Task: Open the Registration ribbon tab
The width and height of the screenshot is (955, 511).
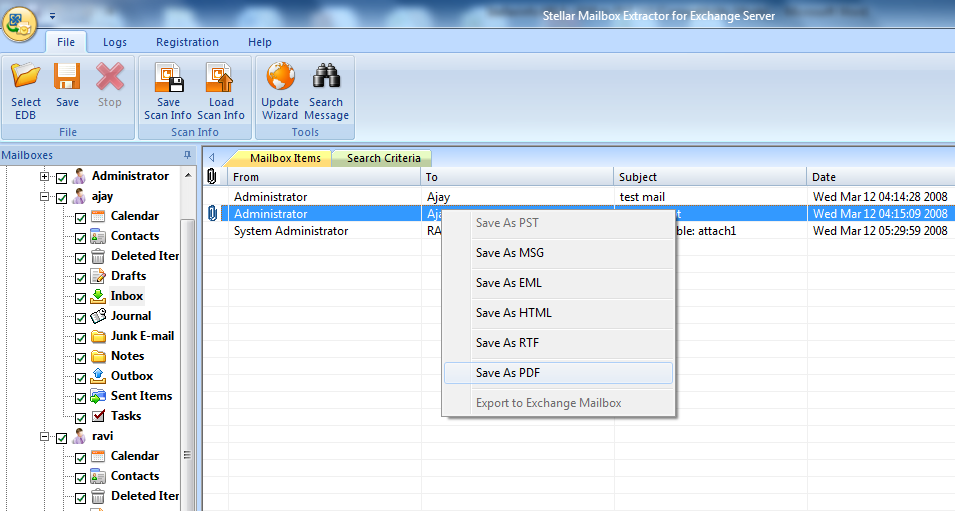Action: tap(187, 42)
